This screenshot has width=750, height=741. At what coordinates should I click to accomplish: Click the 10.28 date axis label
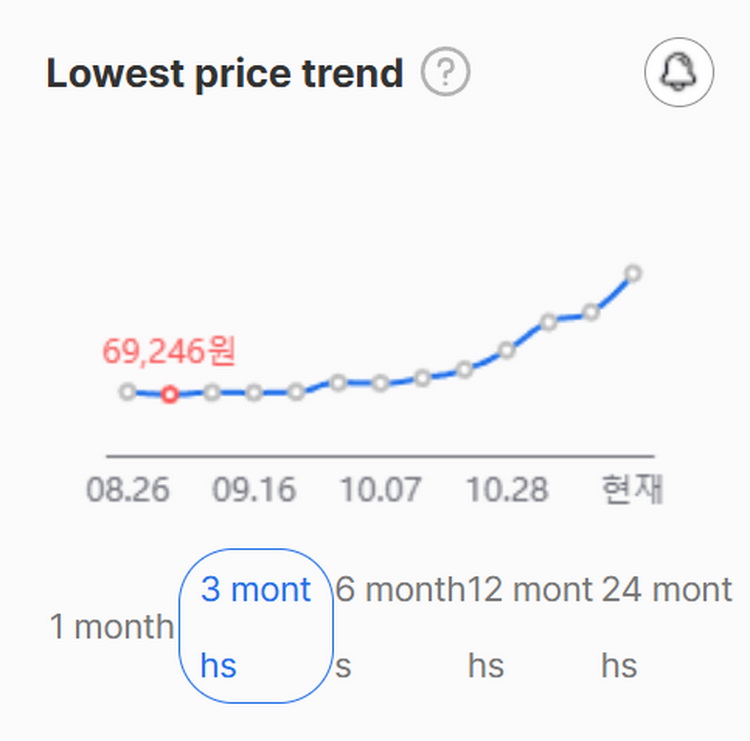[507, 491]
